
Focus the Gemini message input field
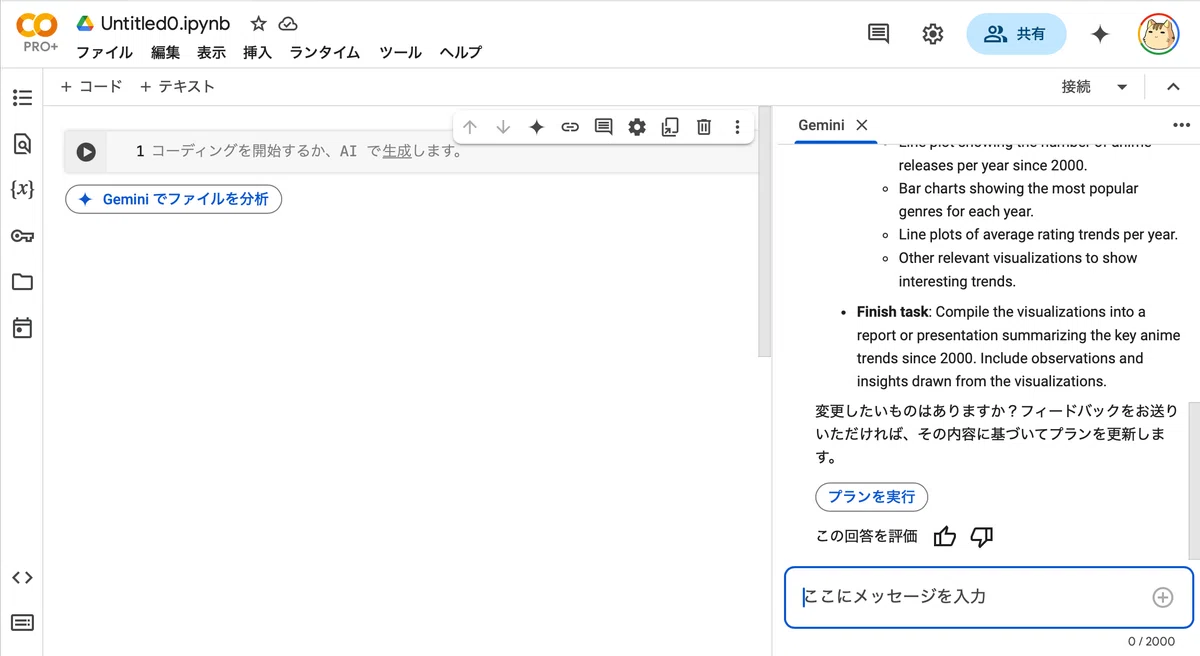[988, 597]
